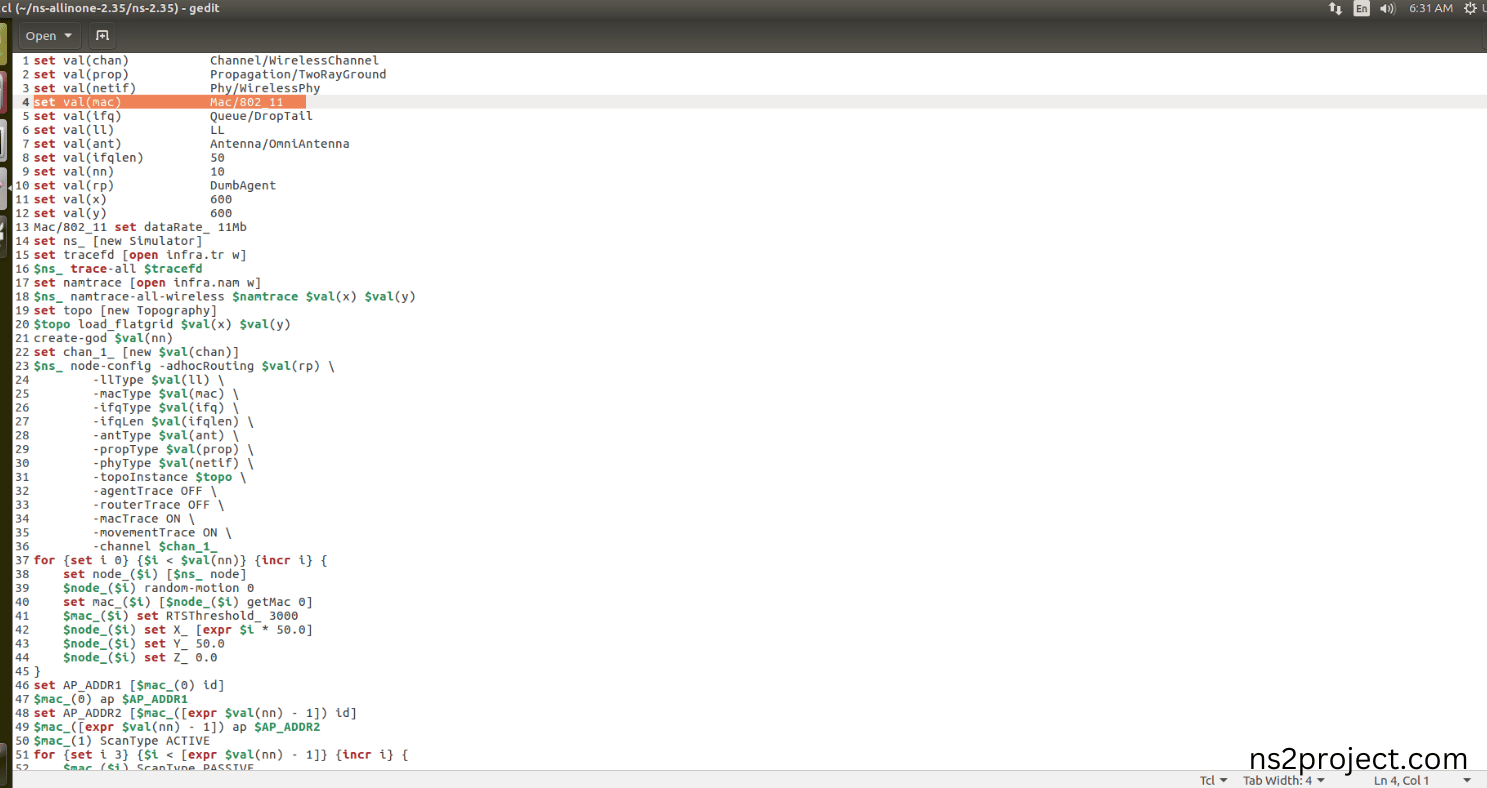Open the Tab Width: 4 dropdown
1487x788 pixels.
1284,780
